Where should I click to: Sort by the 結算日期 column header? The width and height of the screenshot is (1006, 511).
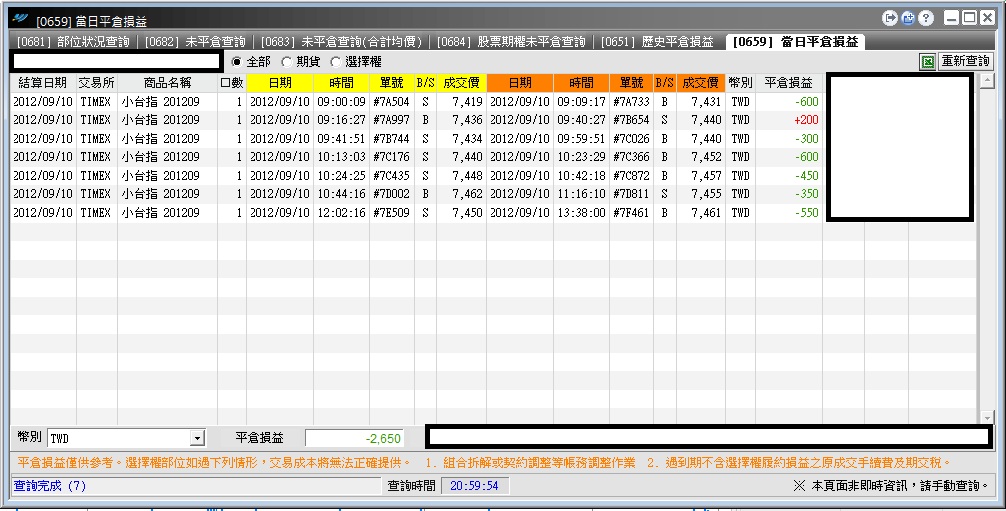point(43,83)
